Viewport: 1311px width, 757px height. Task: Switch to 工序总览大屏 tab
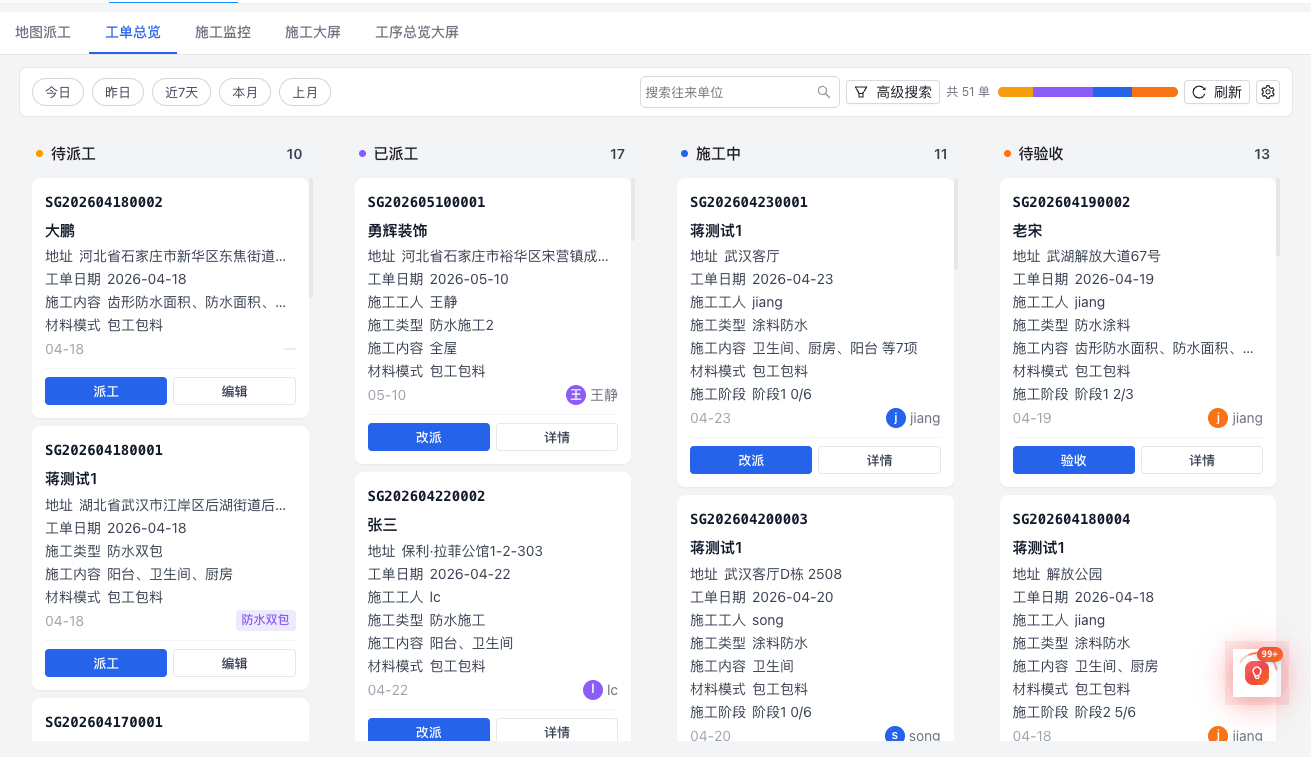tap(417, 32)
